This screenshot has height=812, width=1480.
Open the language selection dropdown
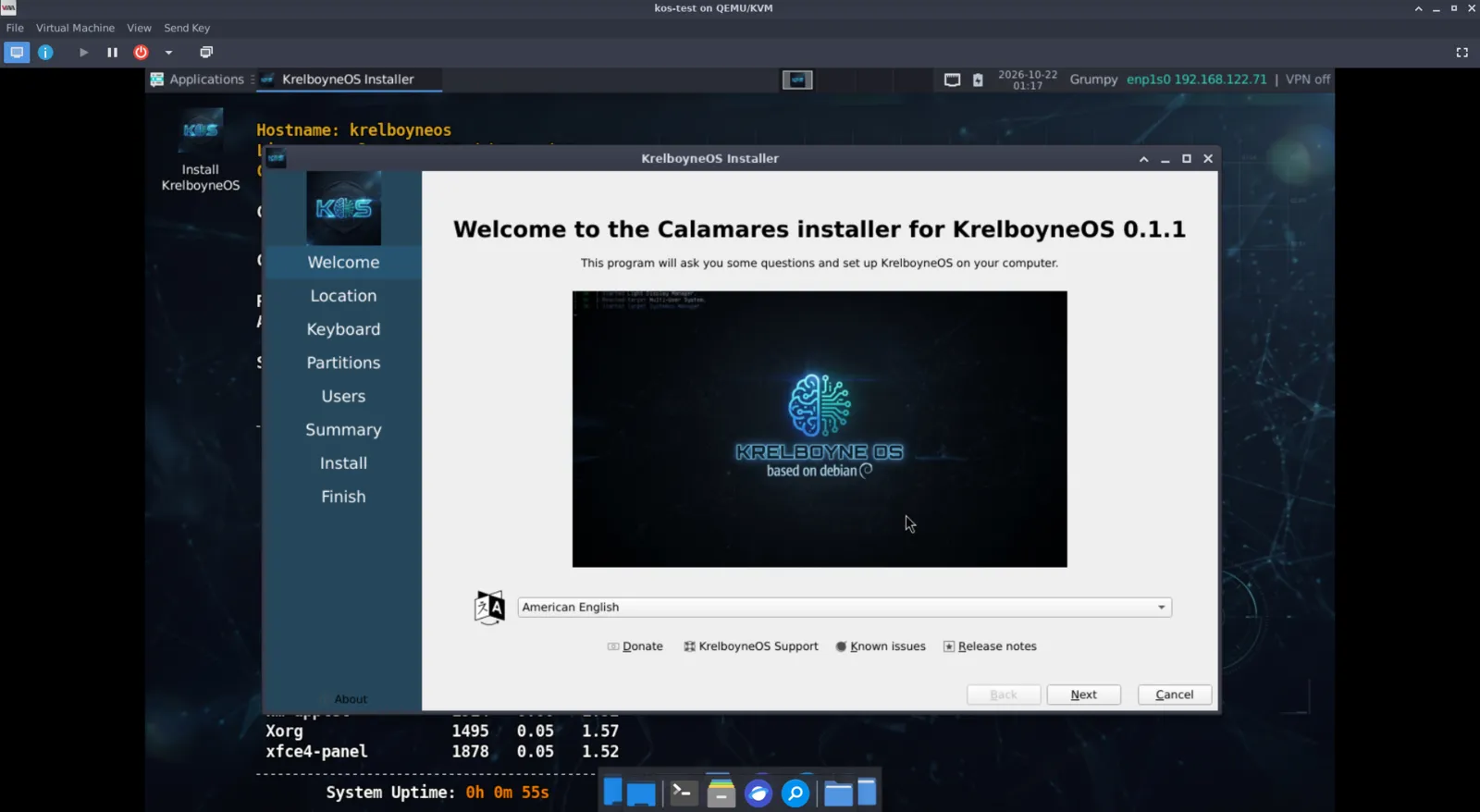point(845,608)
